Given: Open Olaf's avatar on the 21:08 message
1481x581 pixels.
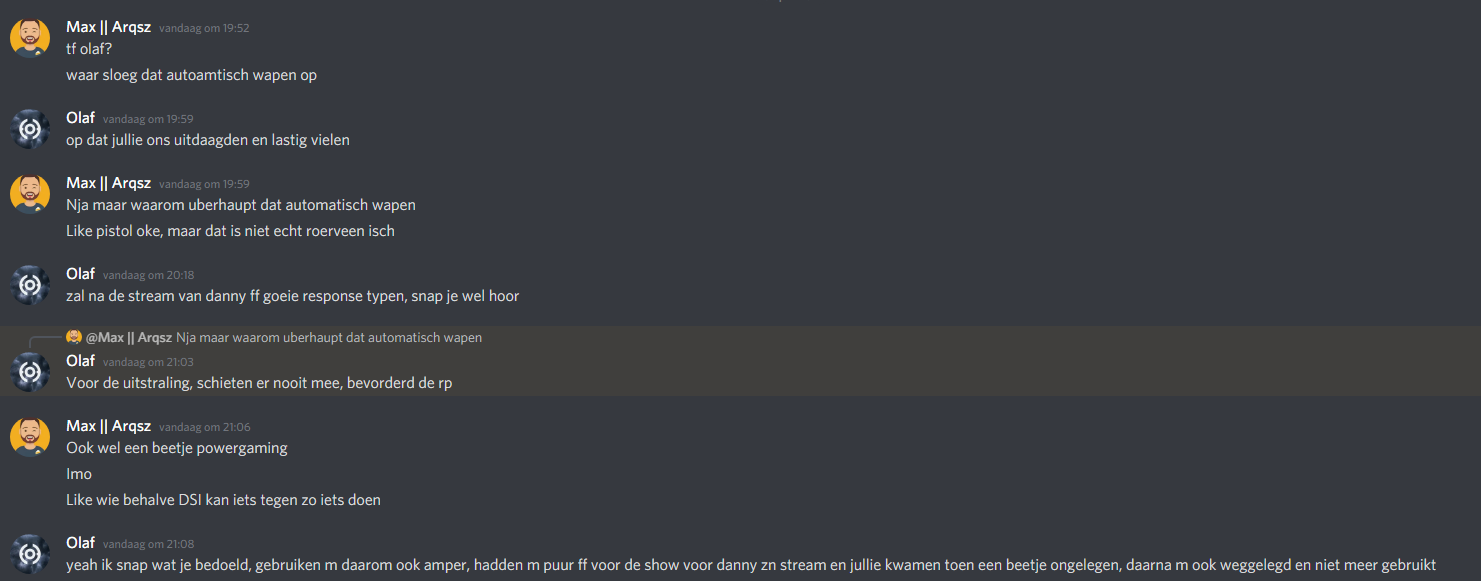Looking at the screenshot, I should point(30,554).
